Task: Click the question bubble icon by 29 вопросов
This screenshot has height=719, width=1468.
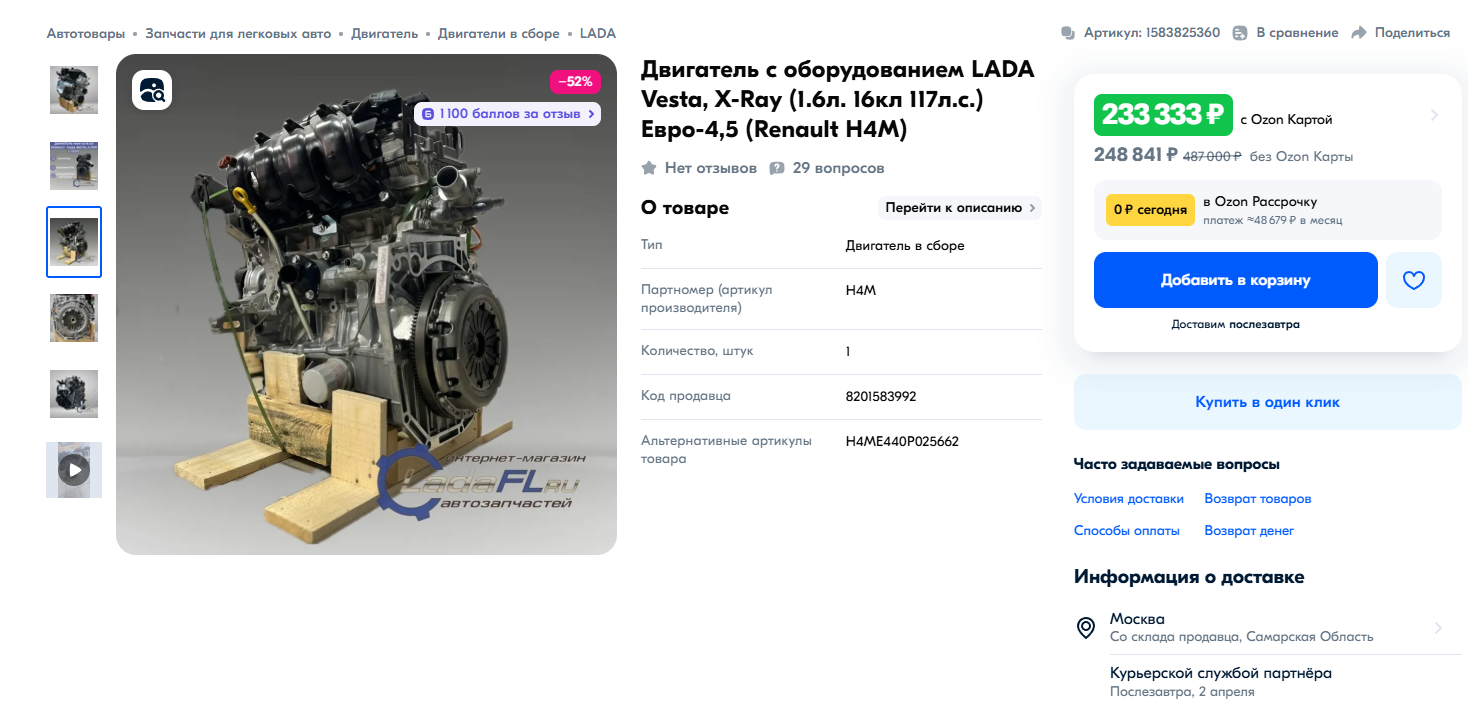Action: [x=777, y=168]
